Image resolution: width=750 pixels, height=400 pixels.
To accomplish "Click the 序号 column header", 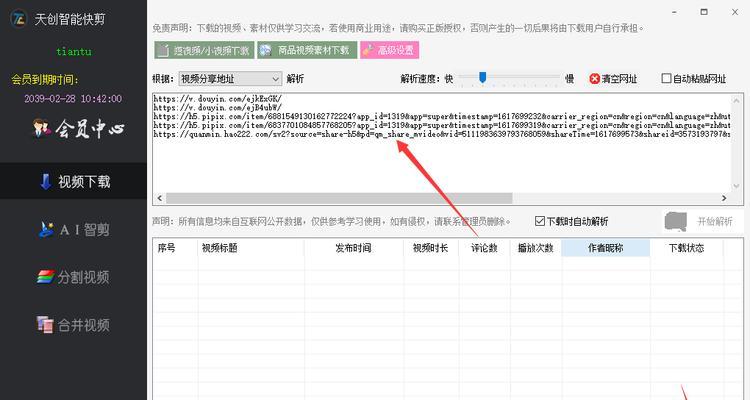I will (176, 248).
